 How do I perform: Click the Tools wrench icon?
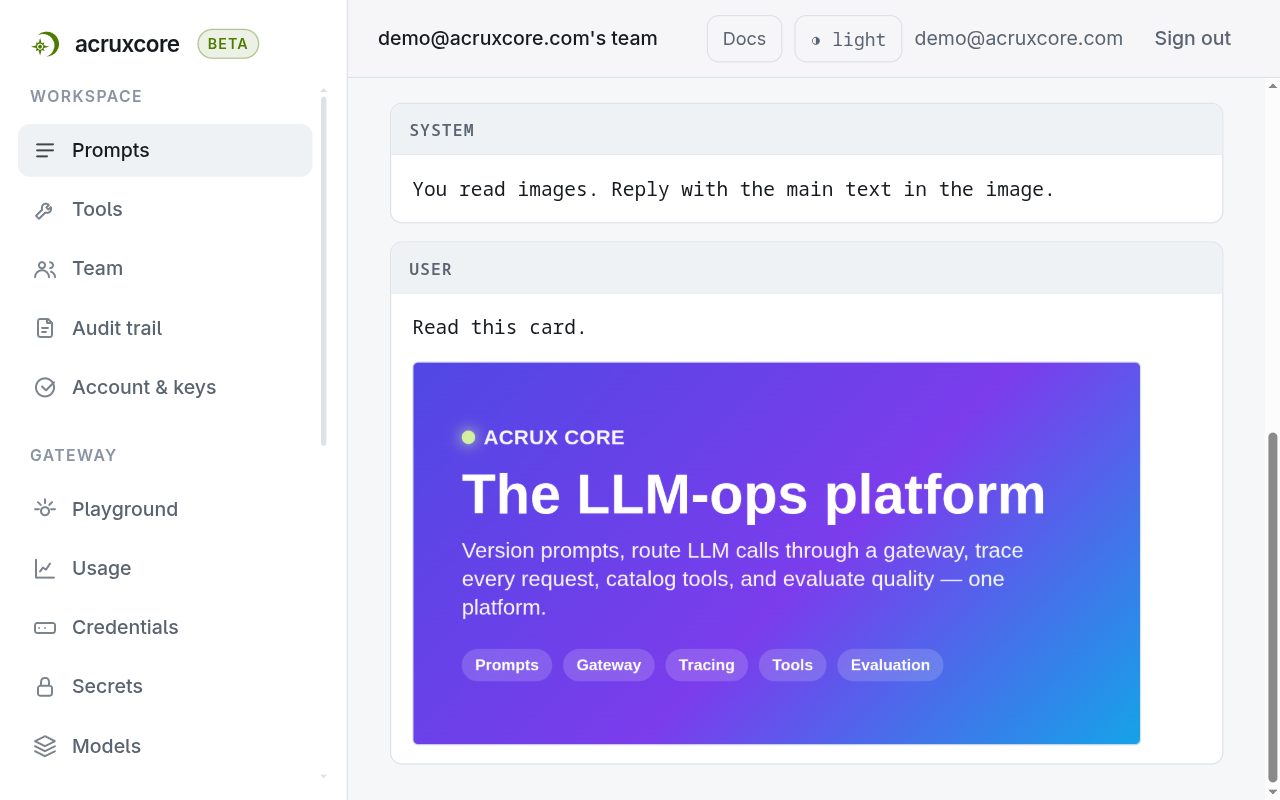pyautogui.click(x=45, y=210)
